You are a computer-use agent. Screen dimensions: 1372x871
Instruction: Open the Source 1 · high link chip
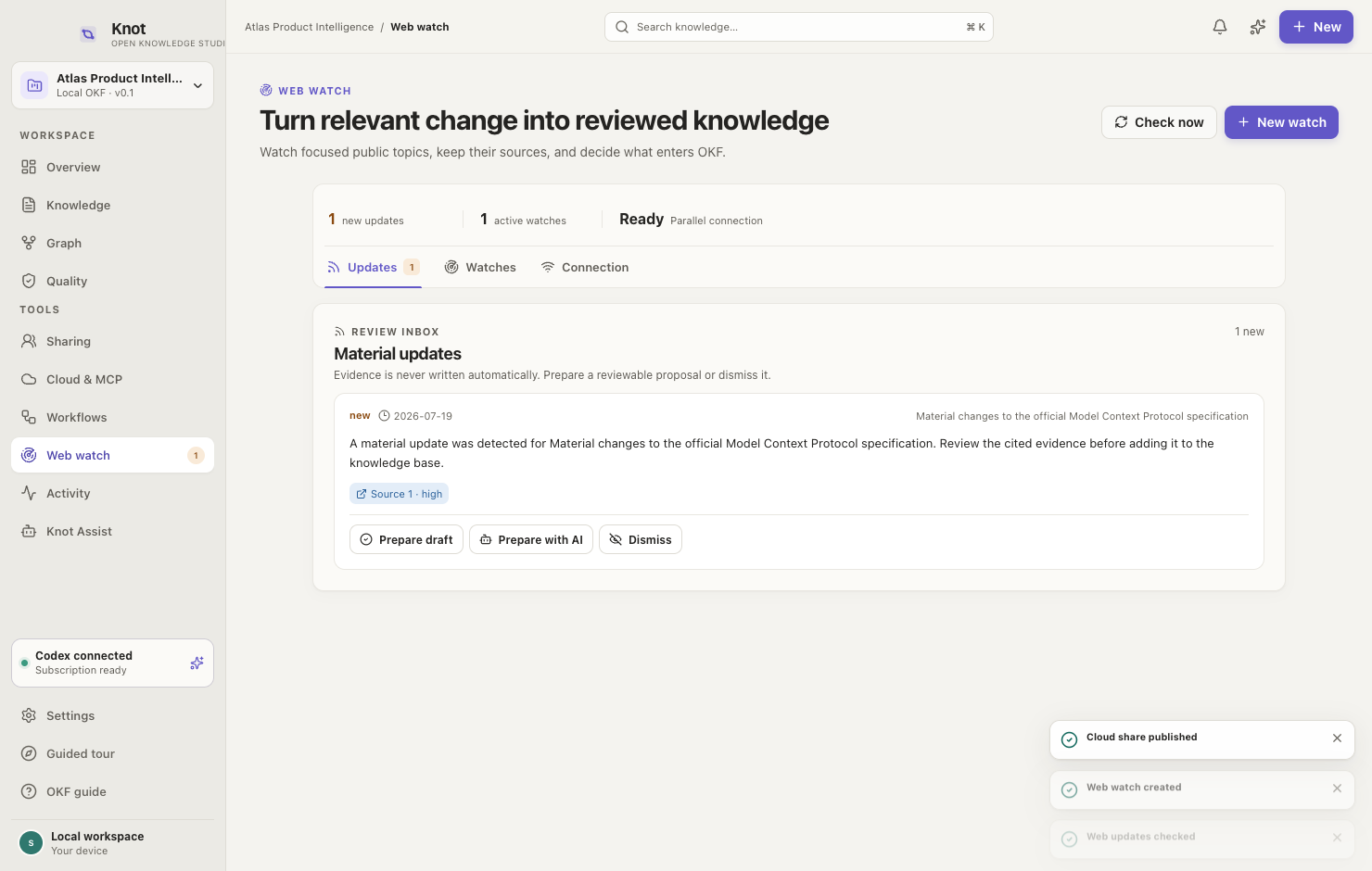[399, 494]
